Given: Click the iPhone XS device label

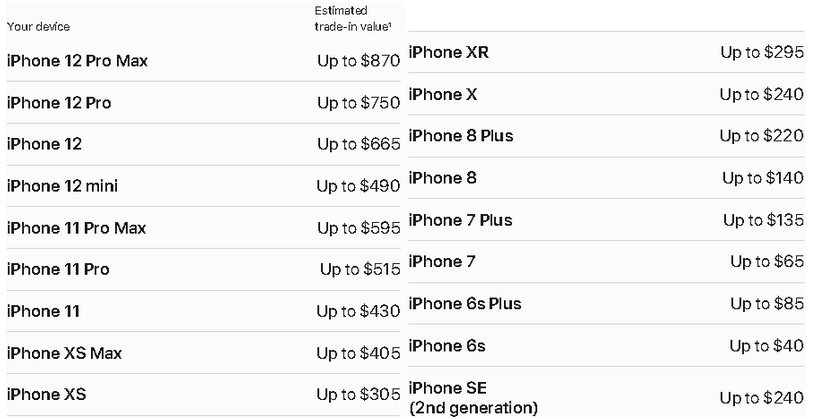Looking at the screenshot, I should [46, 395].
